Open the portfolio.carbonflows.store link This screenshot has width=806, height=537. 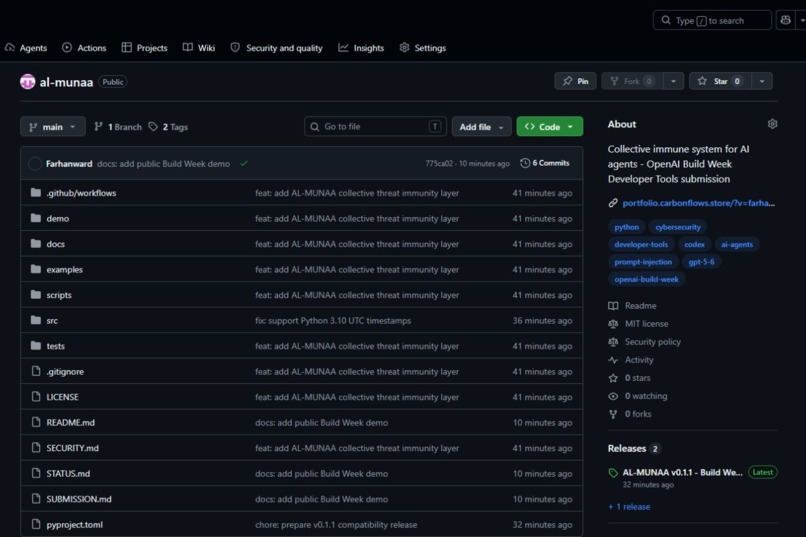tap(699, 203)
